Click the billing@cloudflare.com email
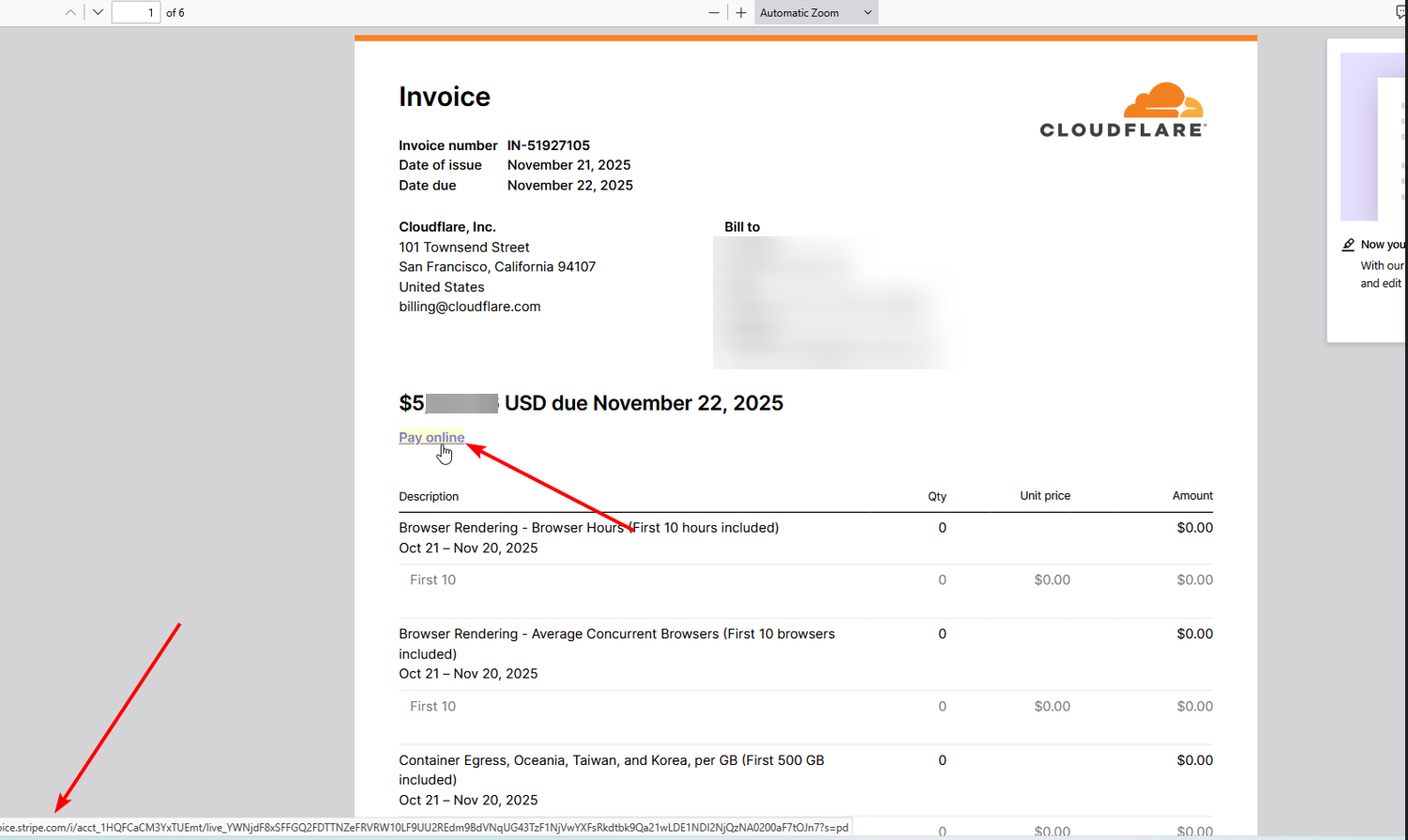 470,307
